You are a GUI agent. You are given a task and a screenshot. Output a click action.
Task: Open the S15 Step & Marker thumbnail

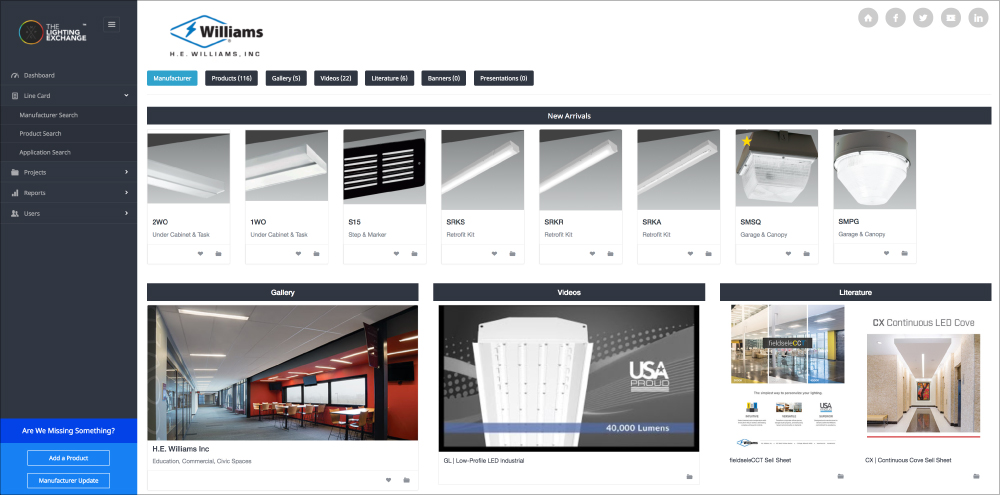(x=385, y=167)
